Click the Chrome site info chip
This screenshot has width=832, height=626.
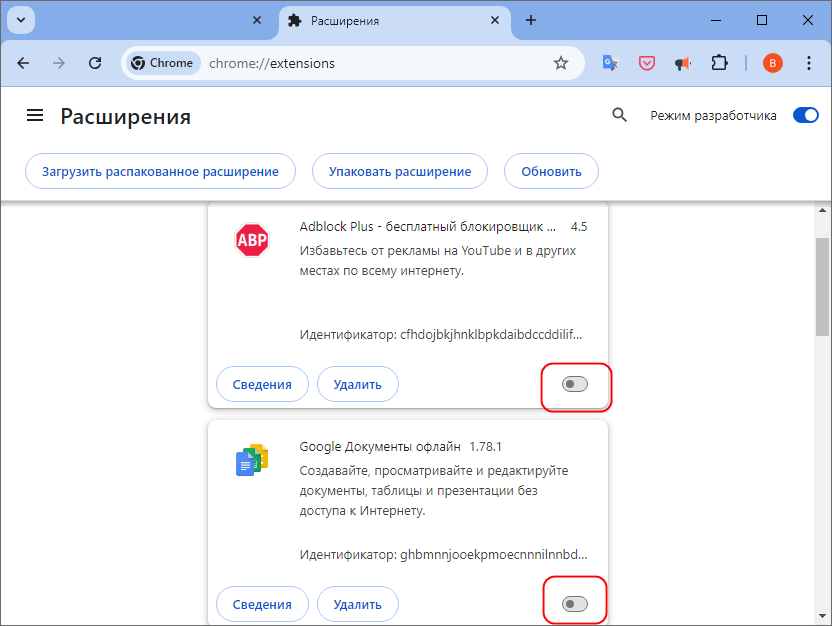[163, 63]
